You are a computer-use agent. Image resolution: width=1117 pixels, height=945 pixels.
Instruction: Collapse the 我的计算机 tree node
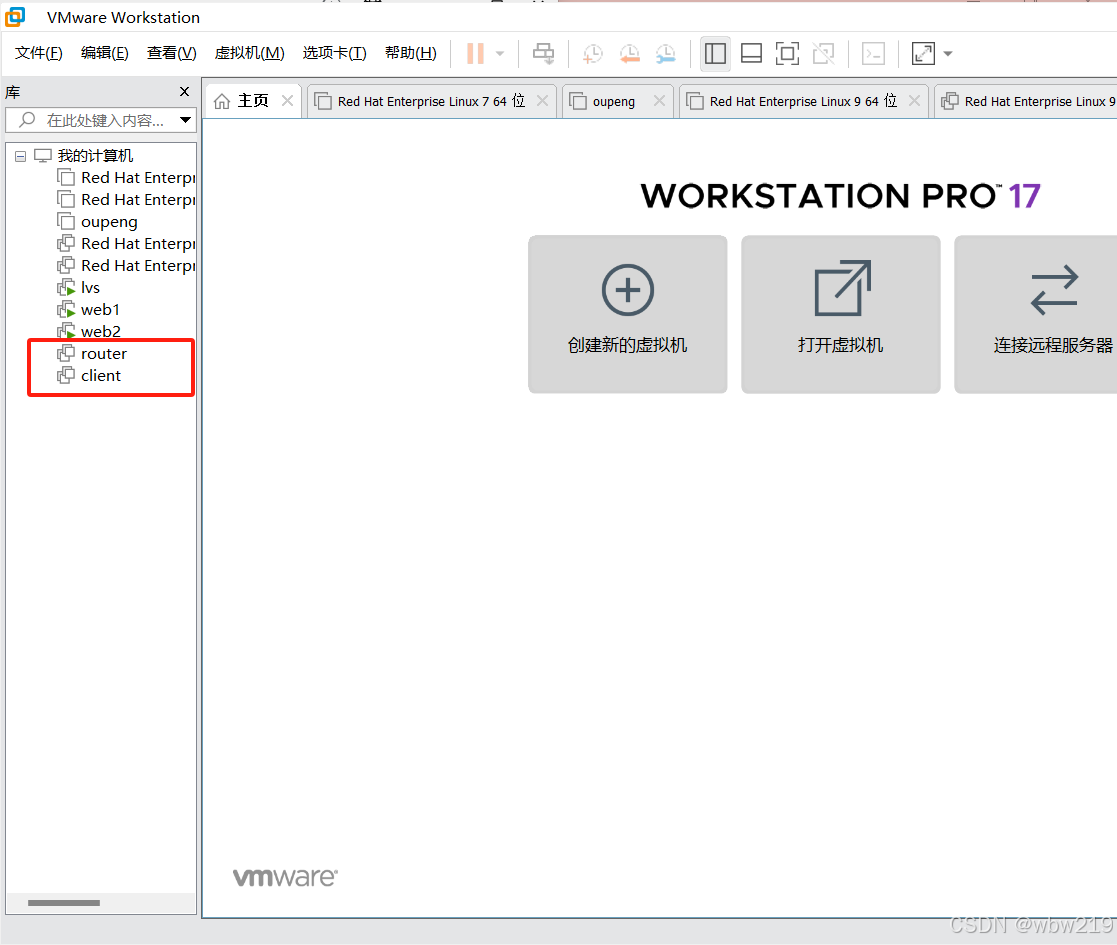pos(21,156)
